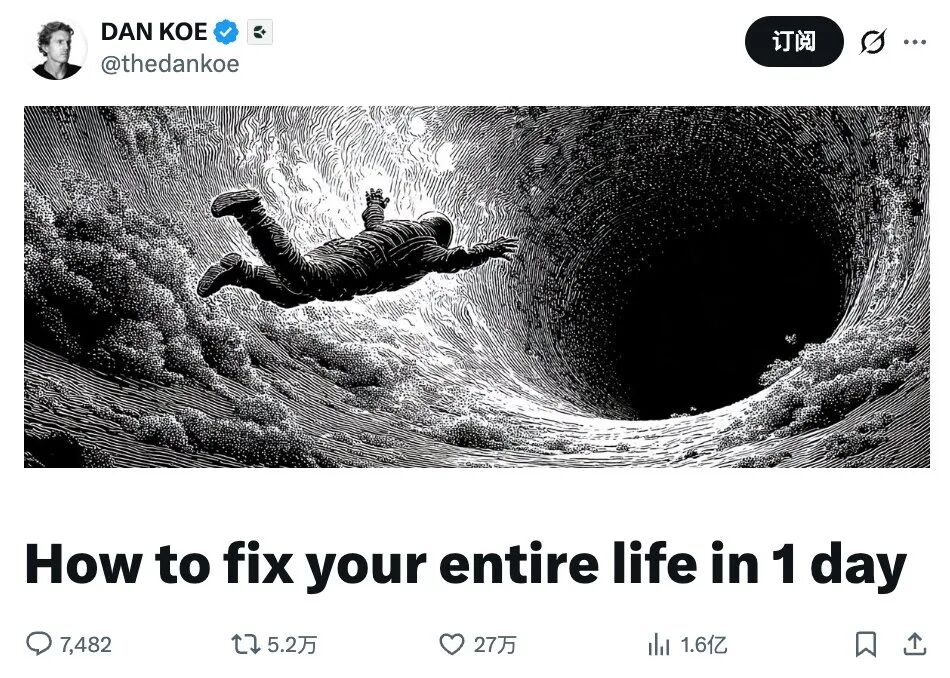Viewport: 950px width, 678px height.
Task: Open Dan Koe's profile avatar
Action: click(58, 49)
